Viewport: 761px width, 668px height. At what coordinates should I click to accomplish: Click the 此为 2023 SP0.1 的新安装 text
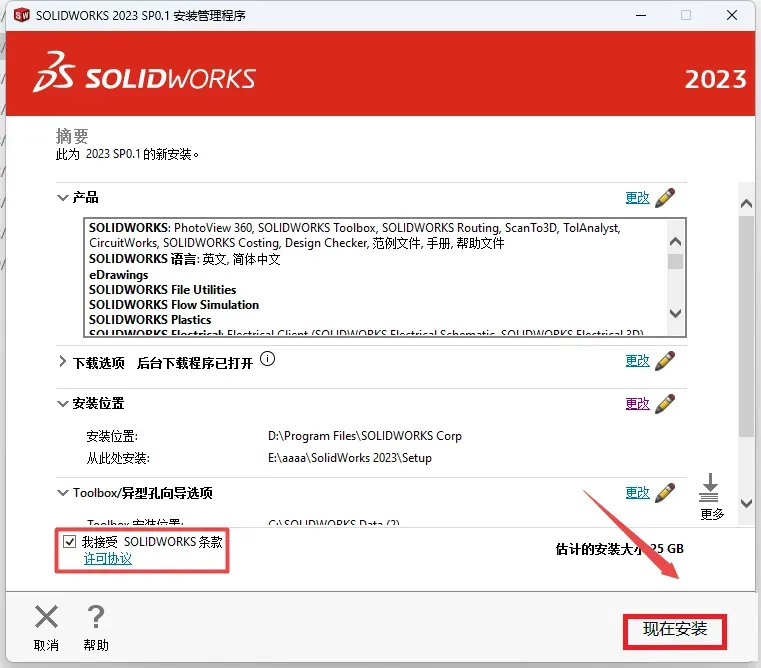click(x=127, y=154)
